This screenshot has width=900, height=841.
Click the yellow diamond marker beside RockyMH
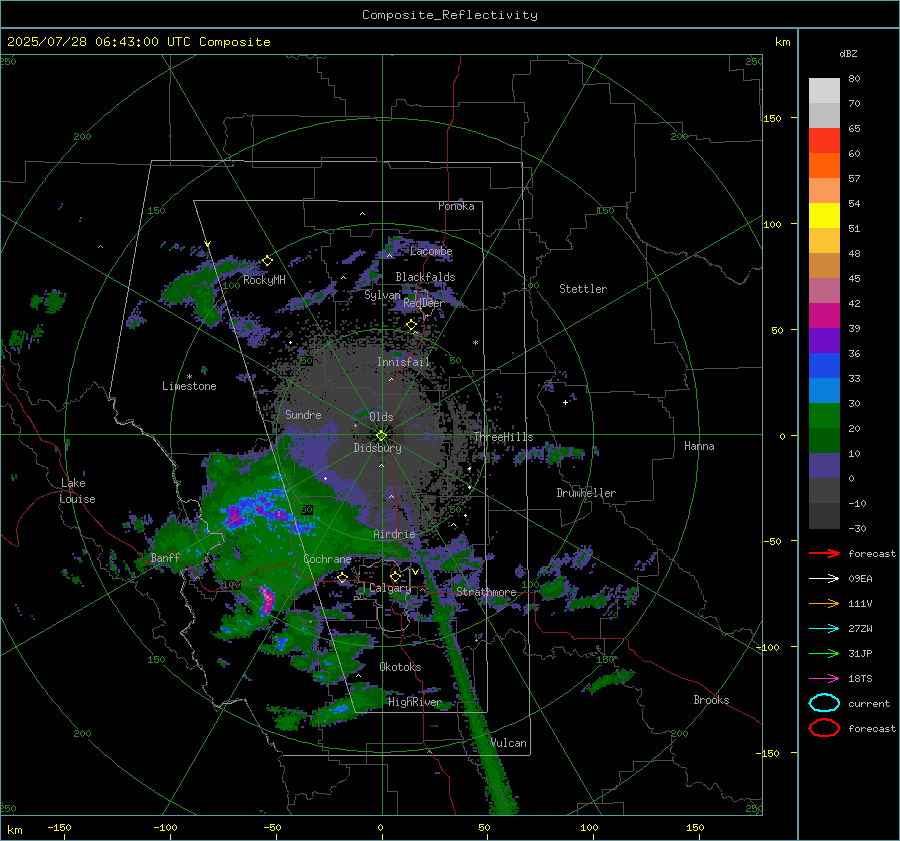pos(267,261)
